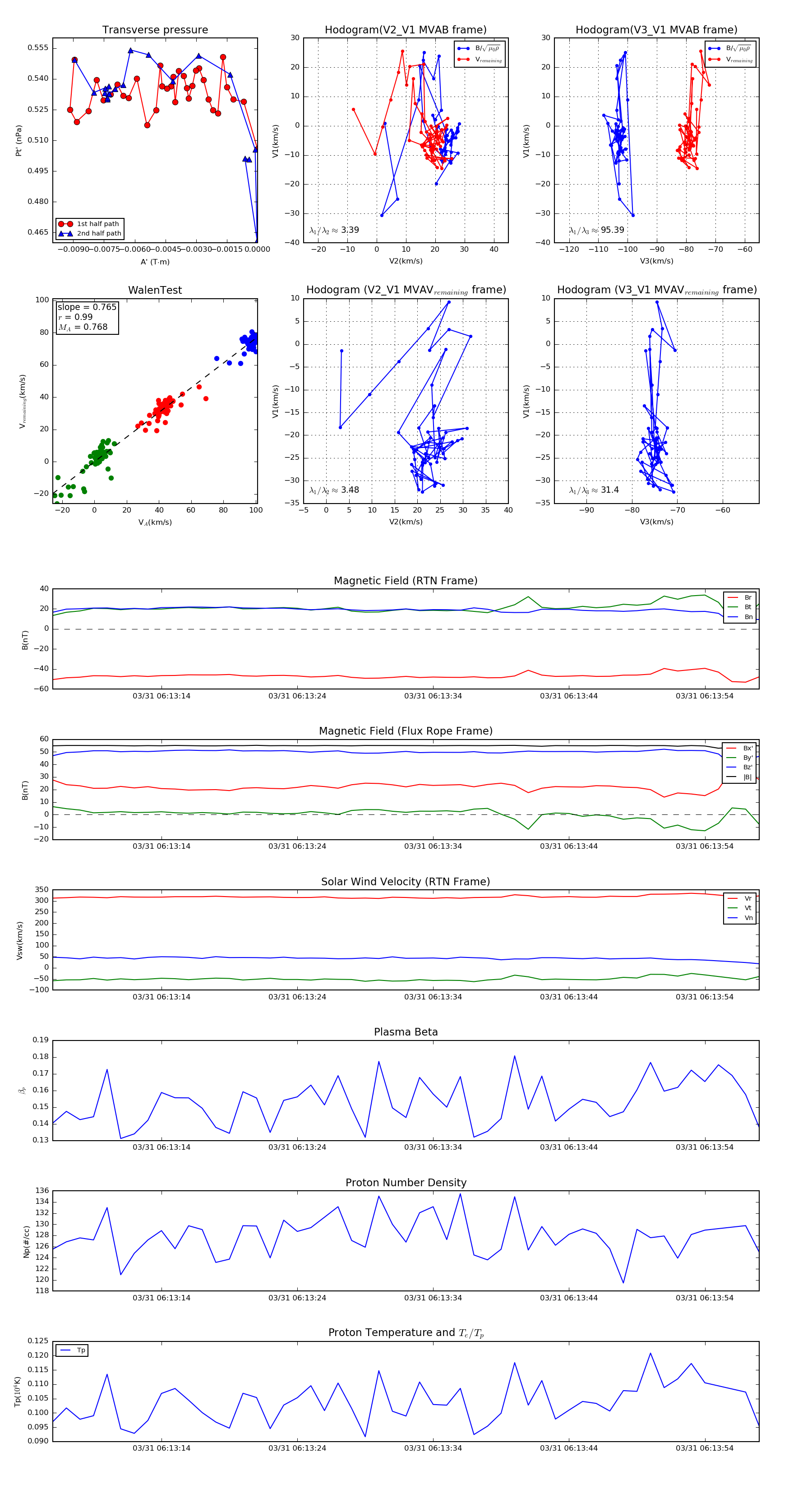Click the "Bx'" legend entry
The width and height of the screenshot is (812, 1489).
tap(740, 748)
